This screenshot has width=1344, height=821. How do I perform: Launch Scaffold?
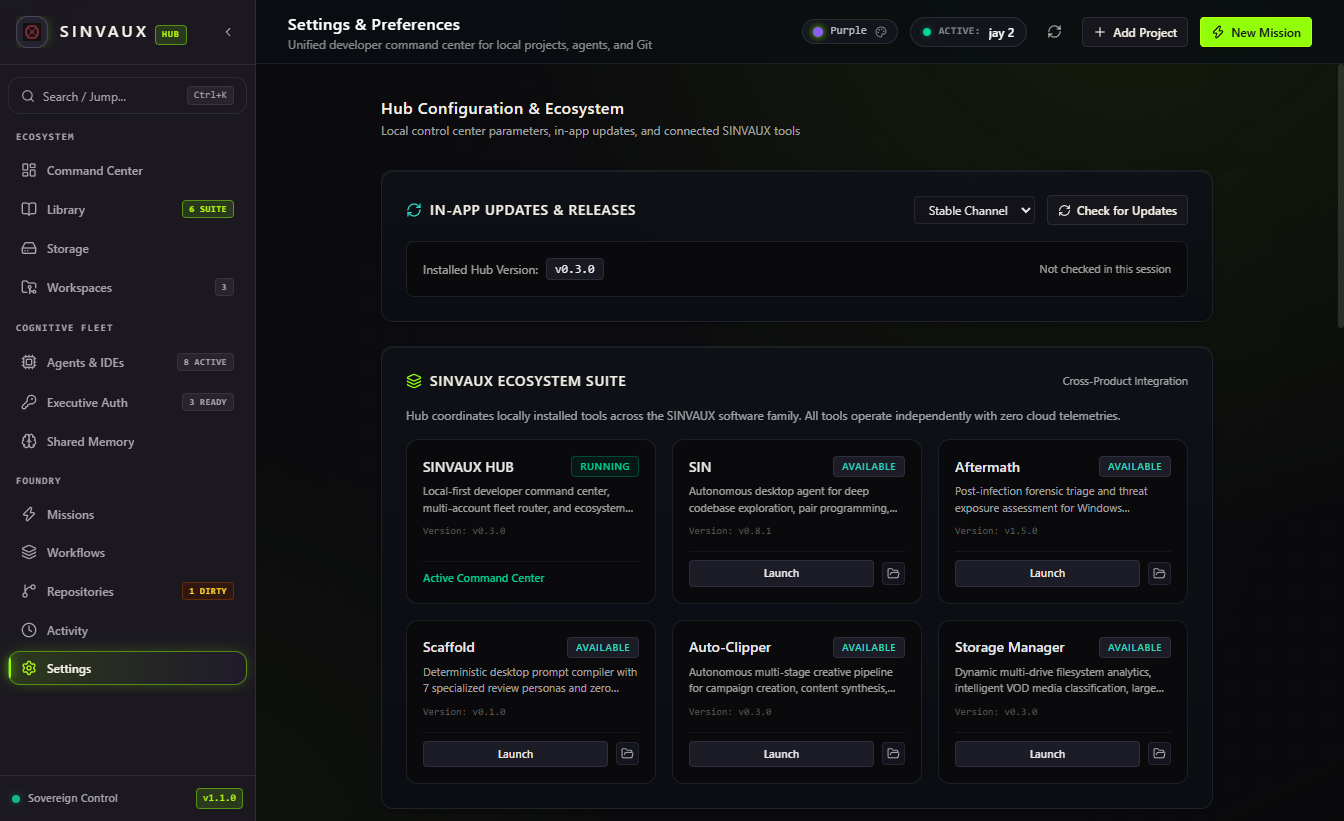[x=515, y=754]
